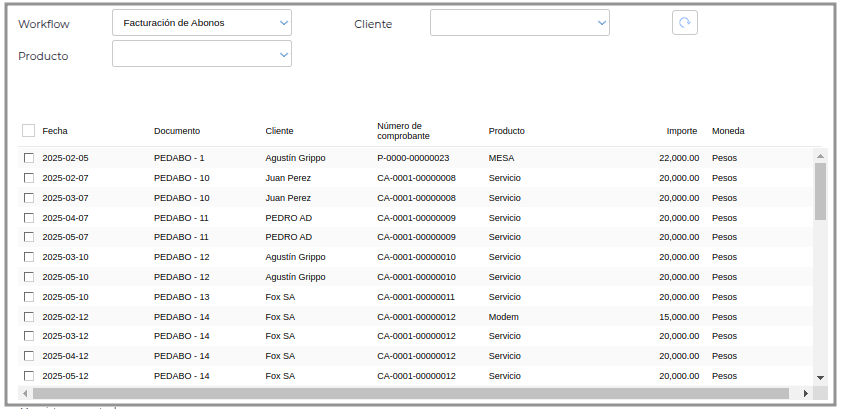Click the refresh icon button

click(x=684, y=23)
